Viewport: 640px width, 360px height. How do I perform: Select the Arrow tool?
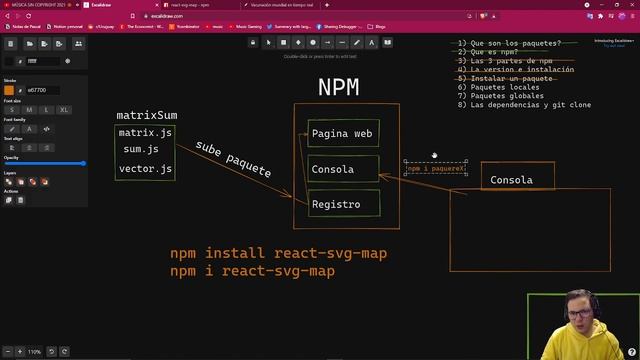pos(328,42)
